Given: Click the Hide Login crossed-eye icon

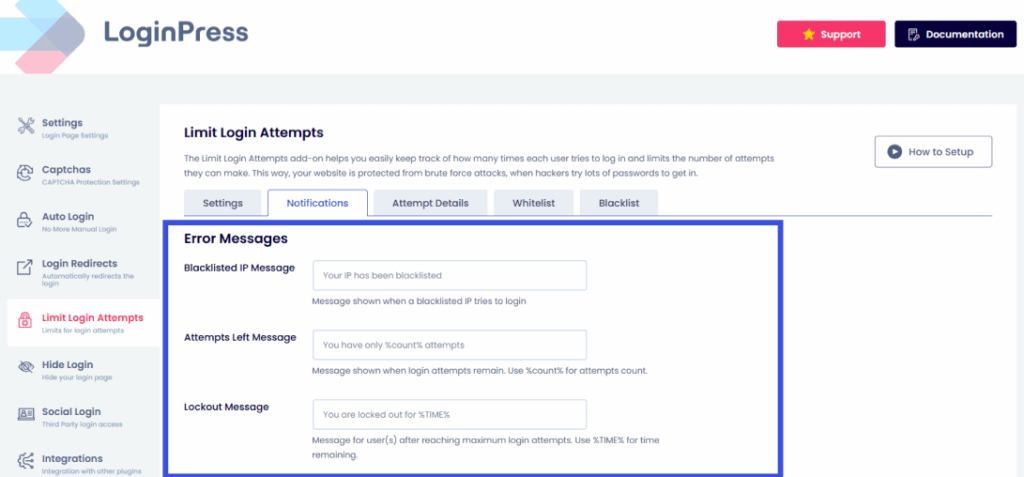Looking at the screenshot, I should (x=26, y=369).
